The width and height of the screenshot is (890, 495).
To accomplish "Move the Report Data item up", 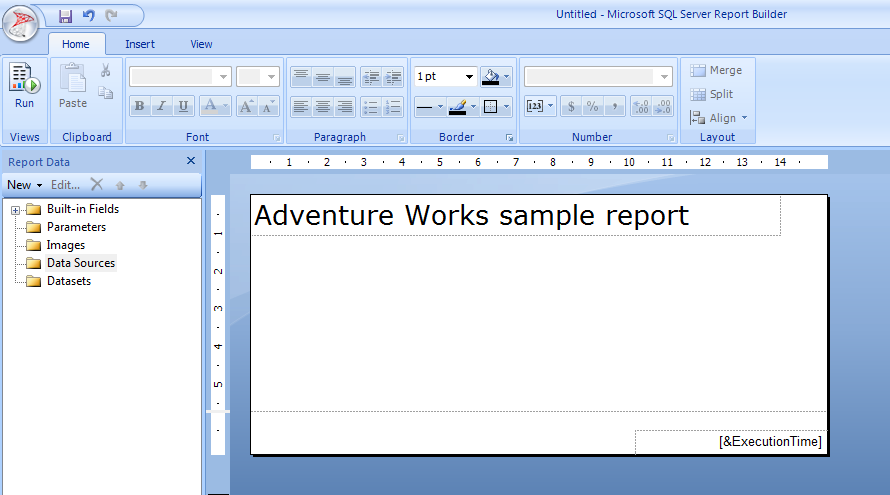I will click(x=120, y=185).
